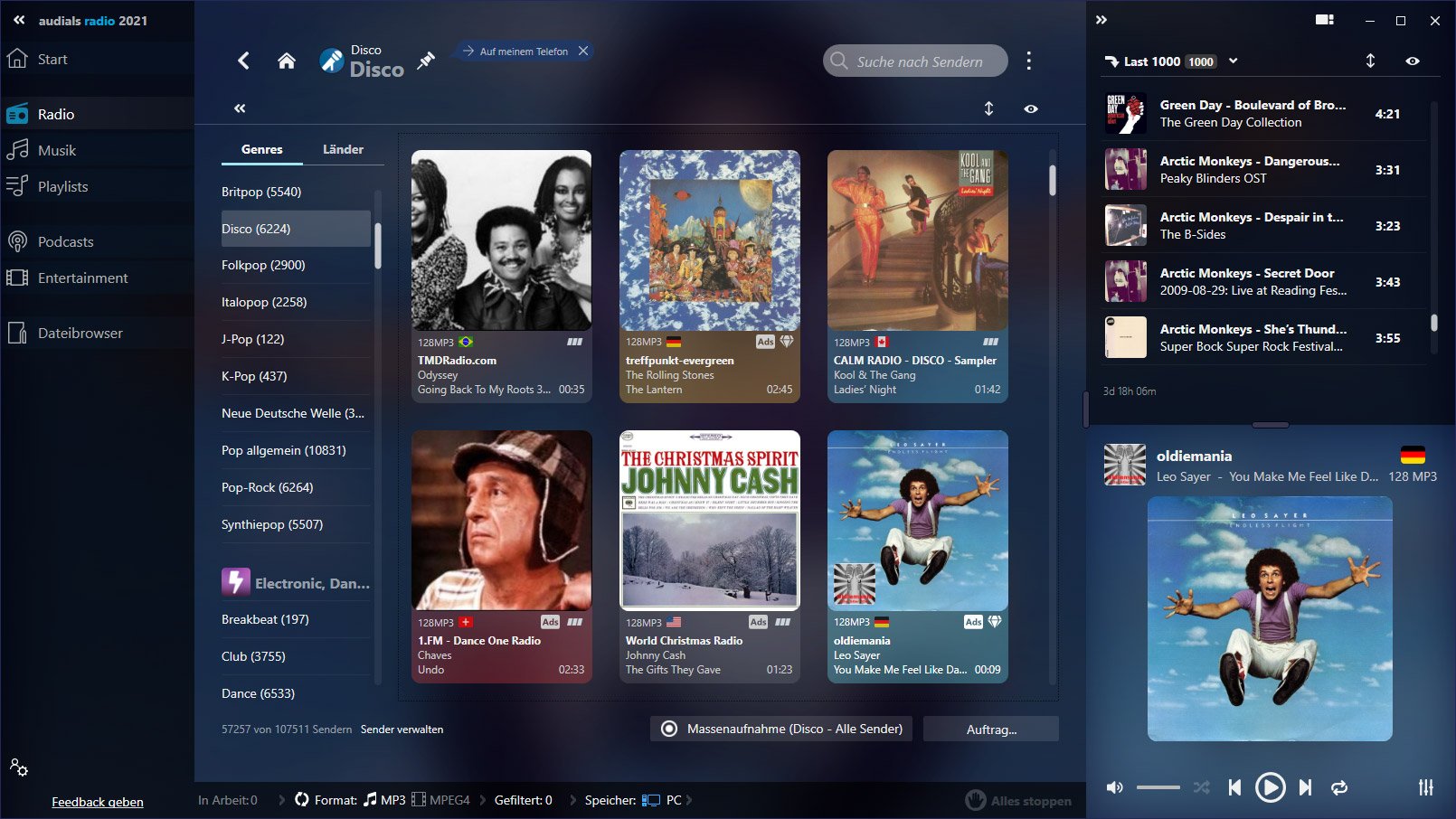Image resolution: width=1456 pixels, height=819 pixels.
Task: Click the Dateibrowser icon in sidebar
Action: [17, 333]
